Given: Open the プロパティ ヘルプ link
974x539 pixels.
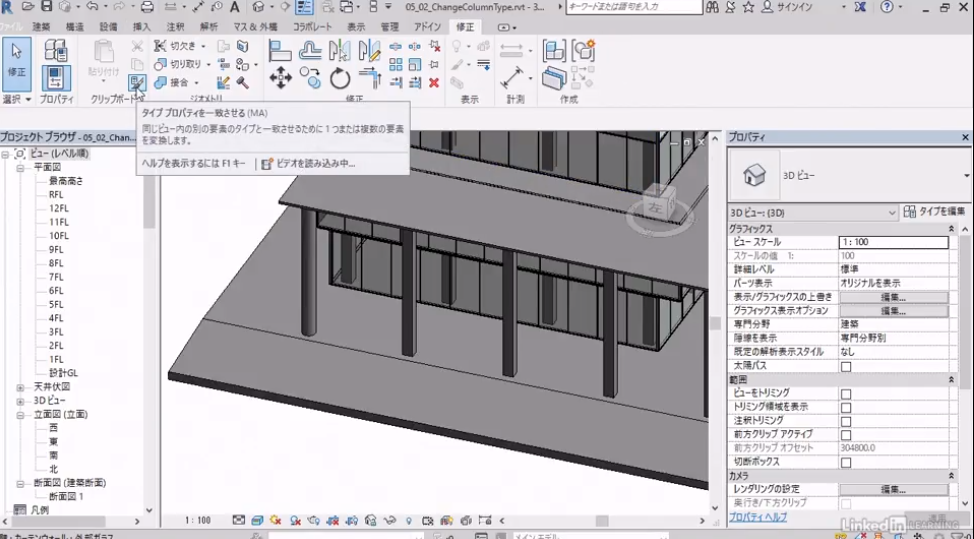Looking at the screenshot, I should (x=757, y=517).
